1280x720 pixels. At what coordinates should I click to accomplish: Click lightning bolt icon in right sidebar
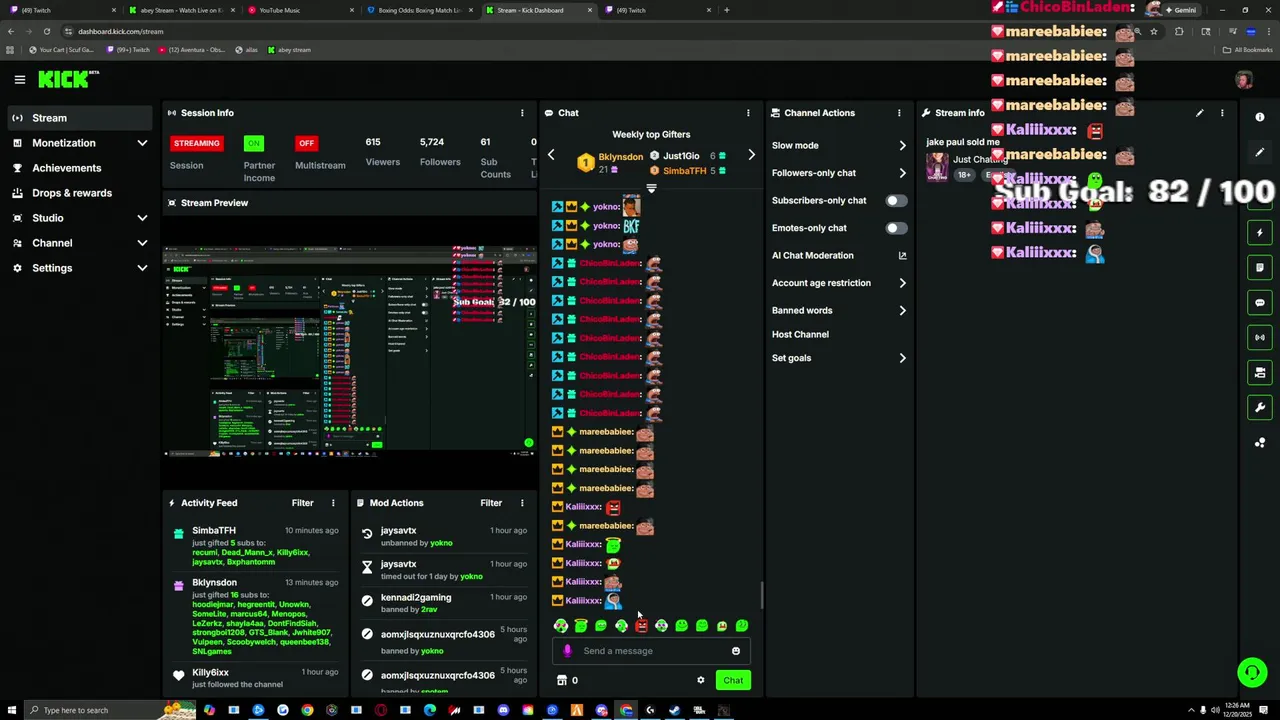pyautogui.click(x=1260, y=232)
